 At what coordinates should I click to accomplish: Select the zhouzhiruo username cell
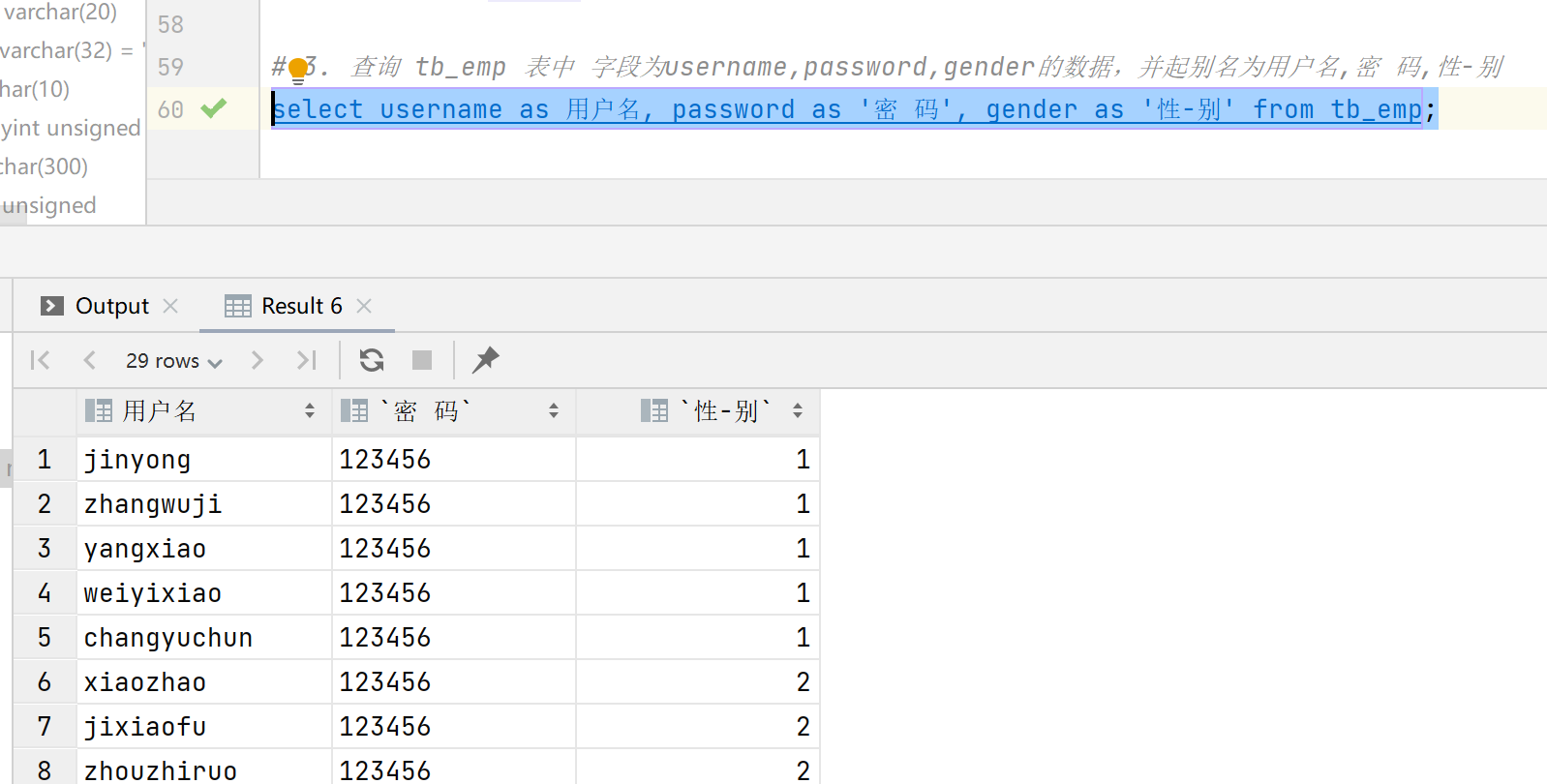coord(204,768)
